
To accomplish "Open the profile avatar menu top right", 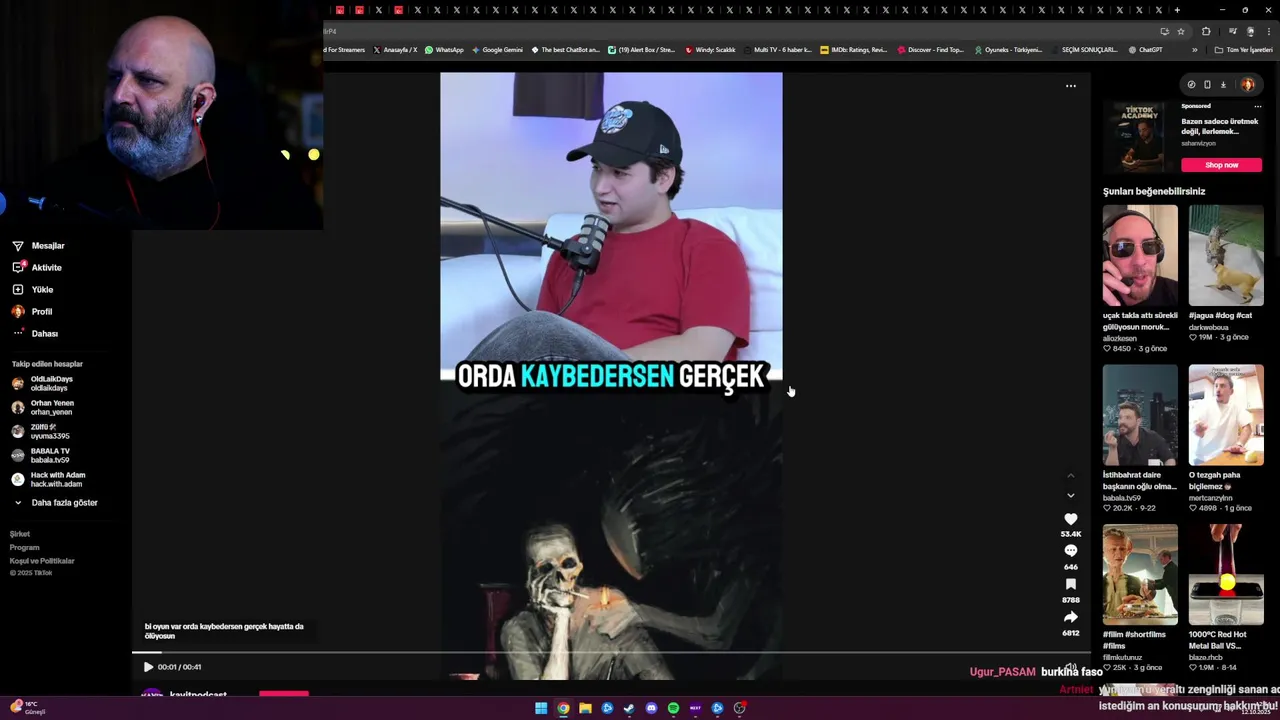I will click(x=1247, y=85).
